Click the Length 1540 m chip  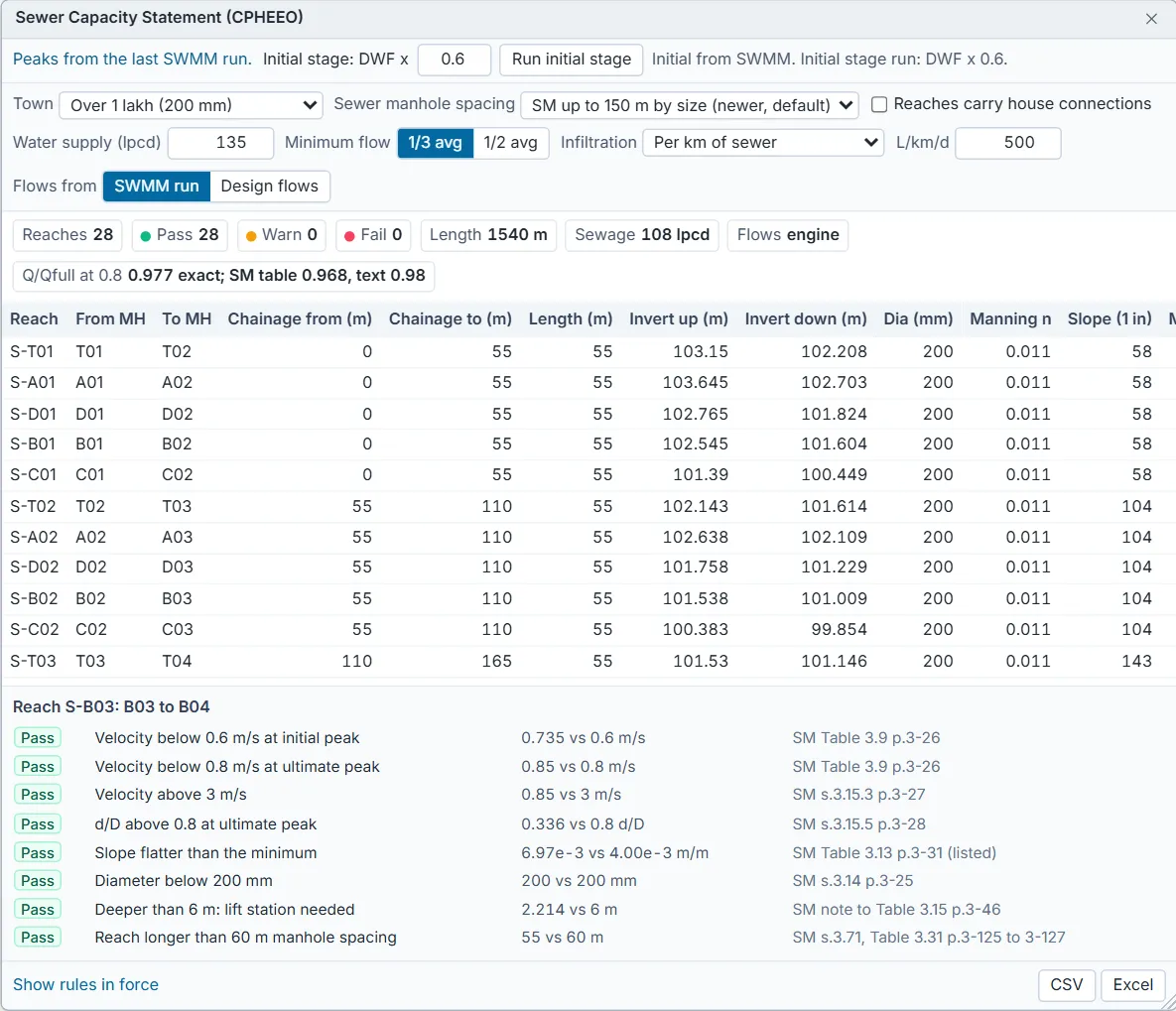pyautogui.click(x=488, y=235)
